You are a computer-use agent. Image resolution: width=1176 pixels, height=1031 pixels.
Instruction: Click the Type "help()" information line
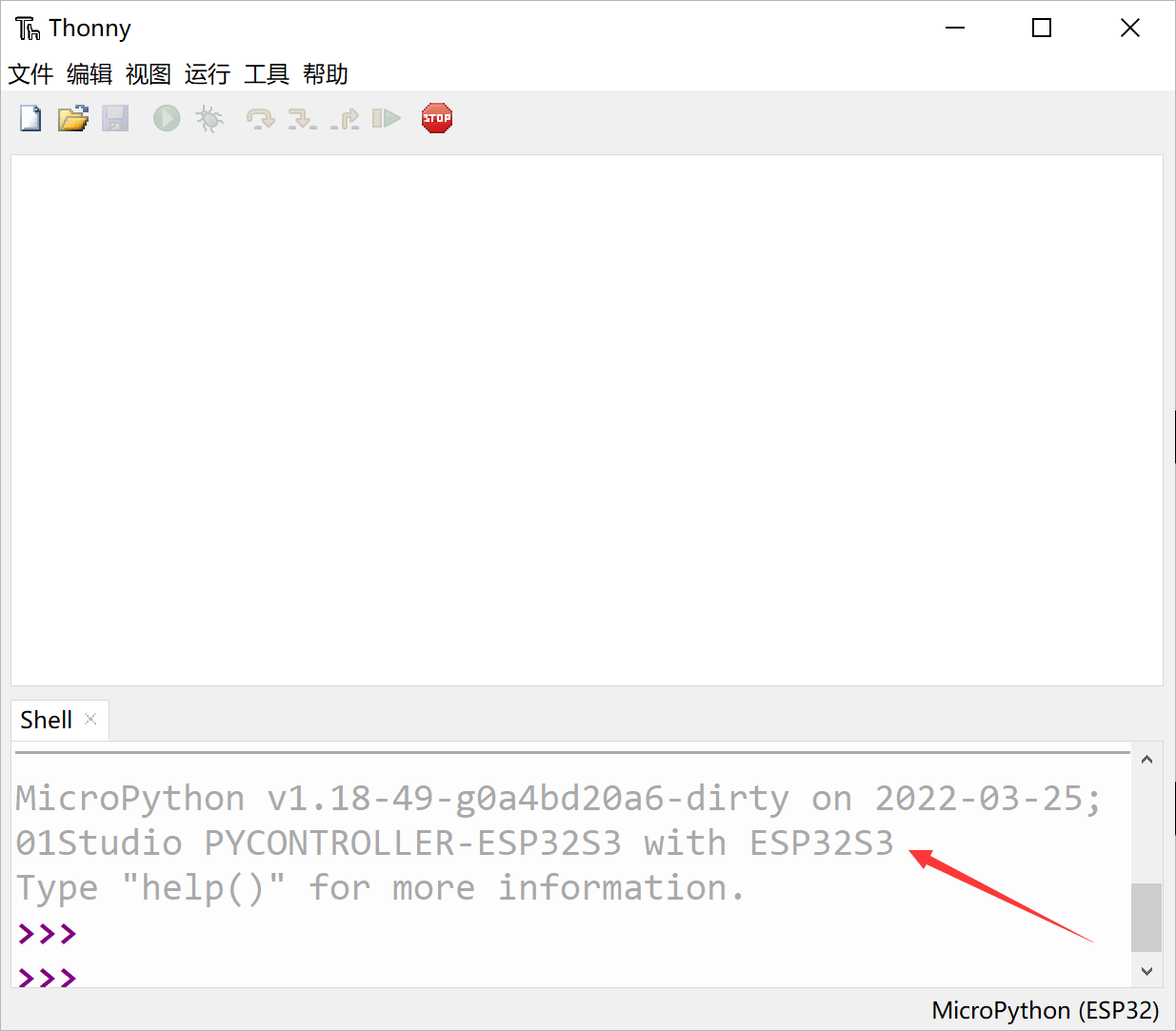coord(380,887)
